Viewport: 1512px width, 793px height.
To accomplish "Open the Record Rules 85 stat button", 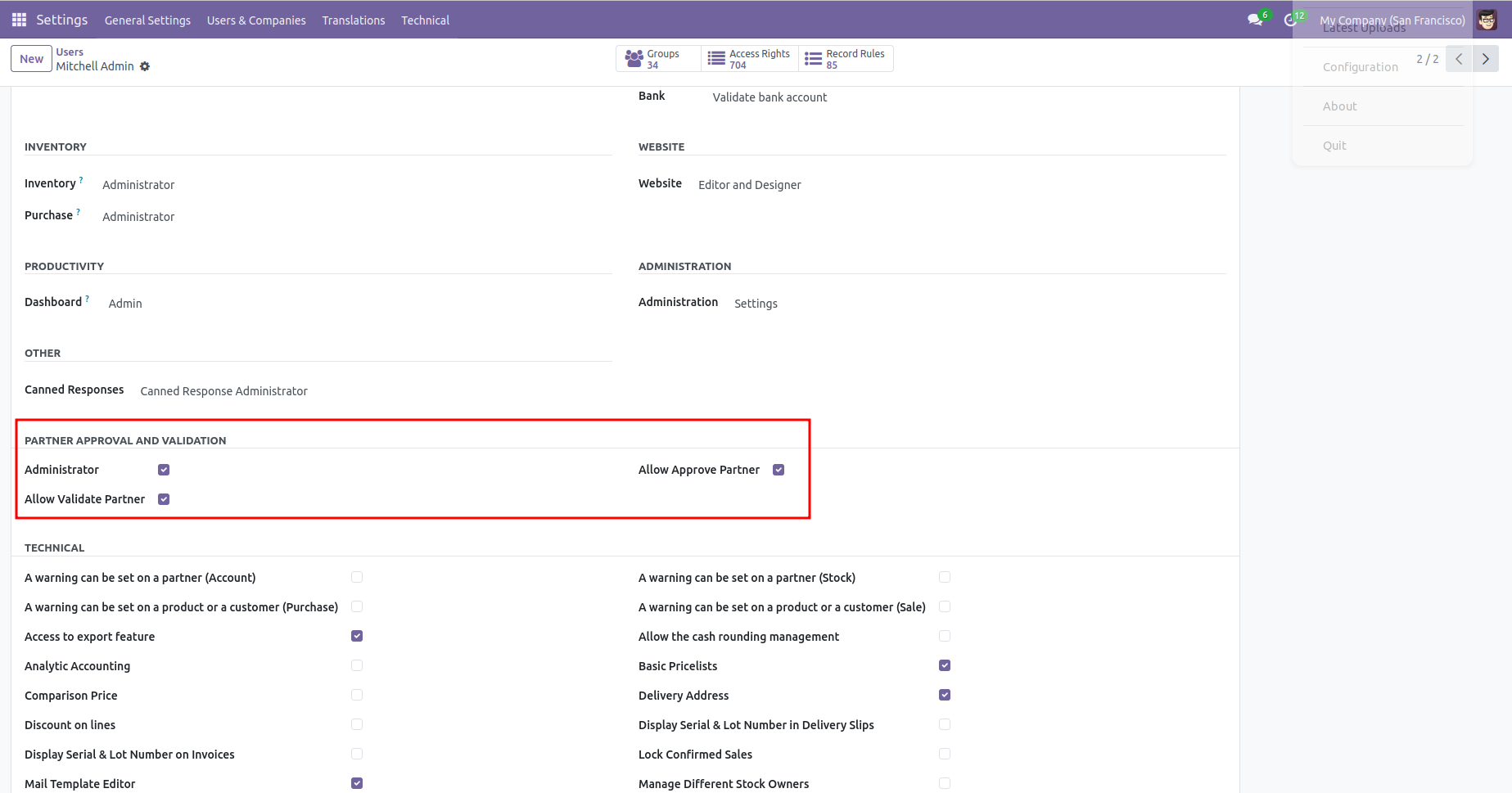I will (x=846, y=59).
